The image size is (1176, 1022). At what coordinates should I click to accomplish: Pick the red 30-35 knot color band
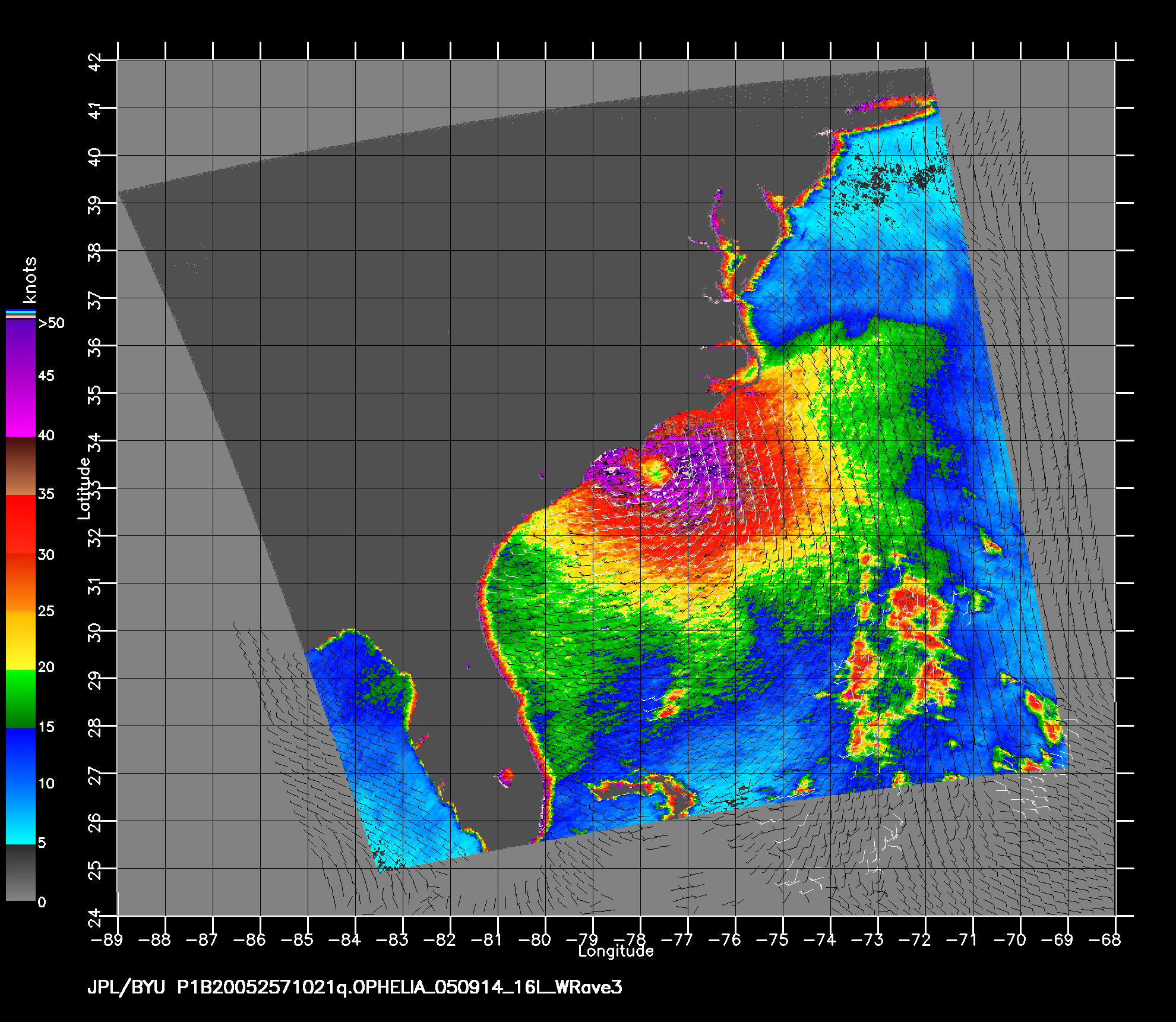21,525
